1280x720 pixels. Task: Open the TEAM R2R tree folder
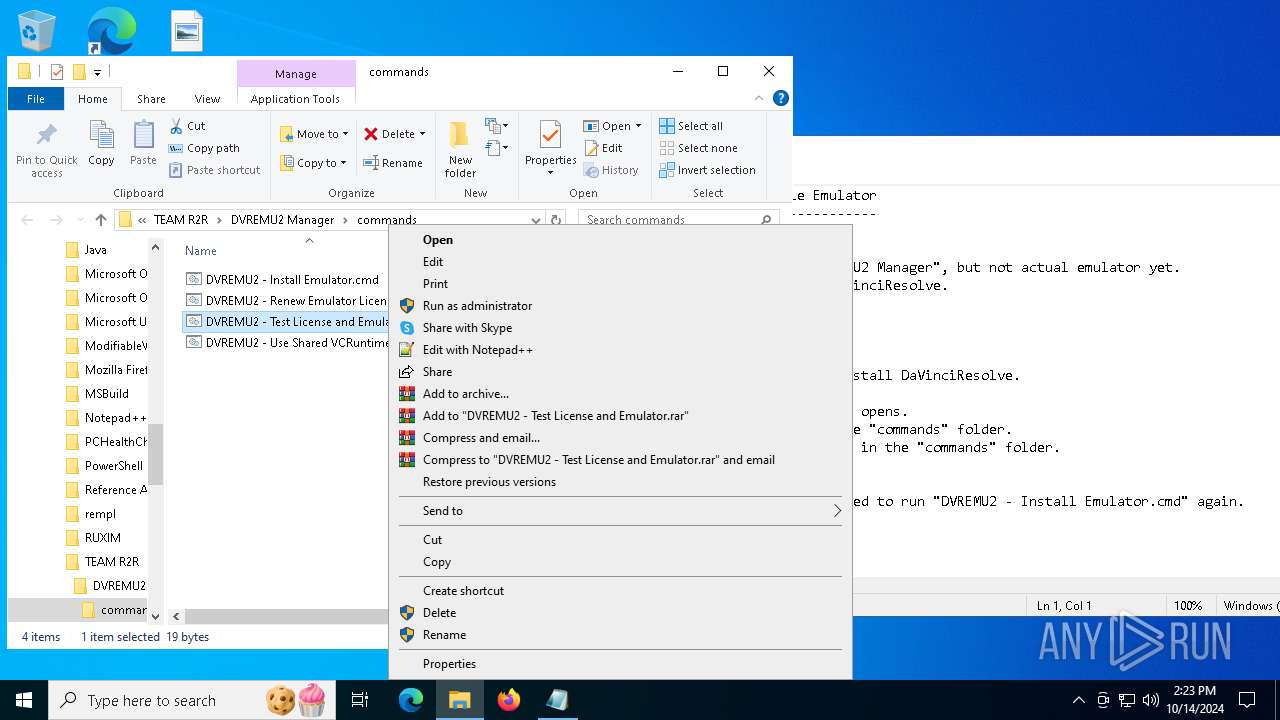tap(102, 562)
